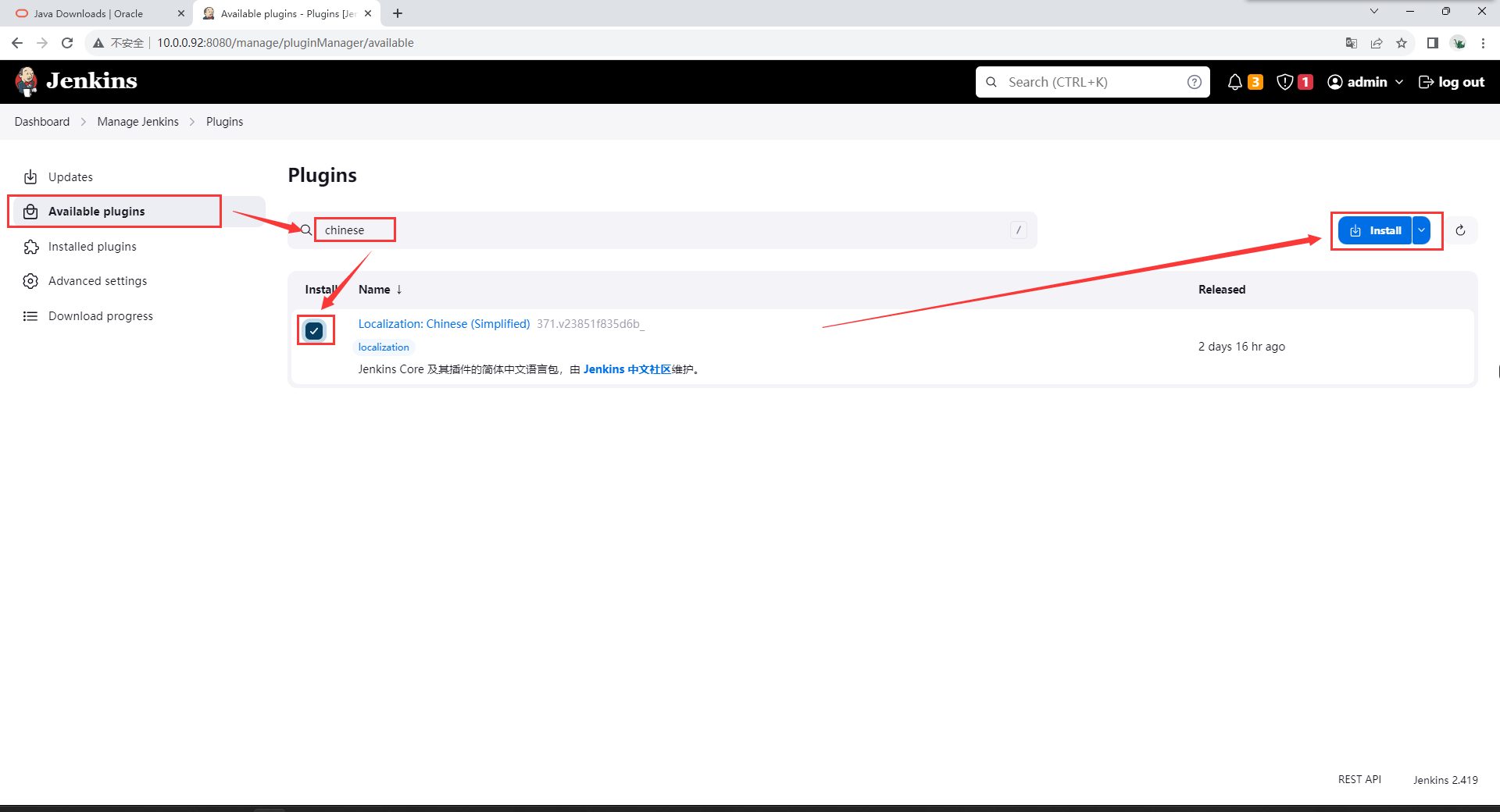Click the browser back arrow

click(17, 43)
